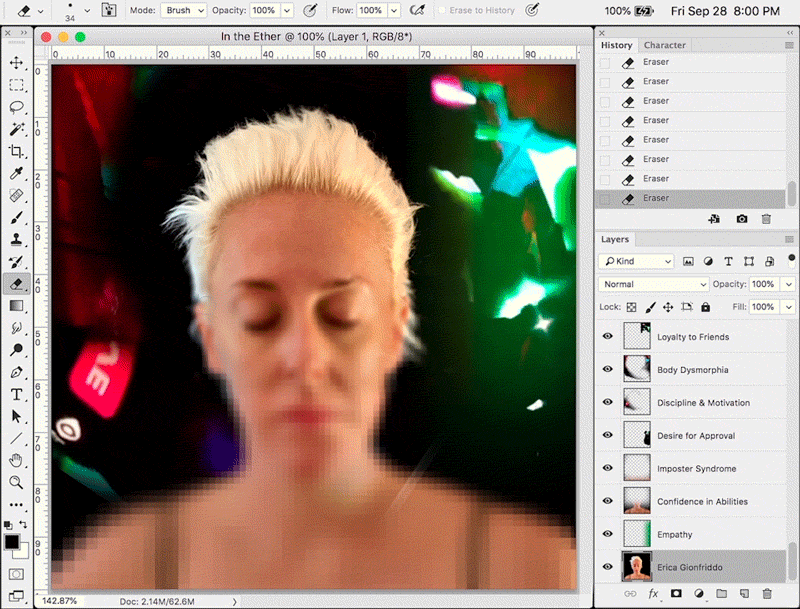Select the Smudge tool
Image resolution: width=800 pixels, height=609 pixels.
(16, 328)
